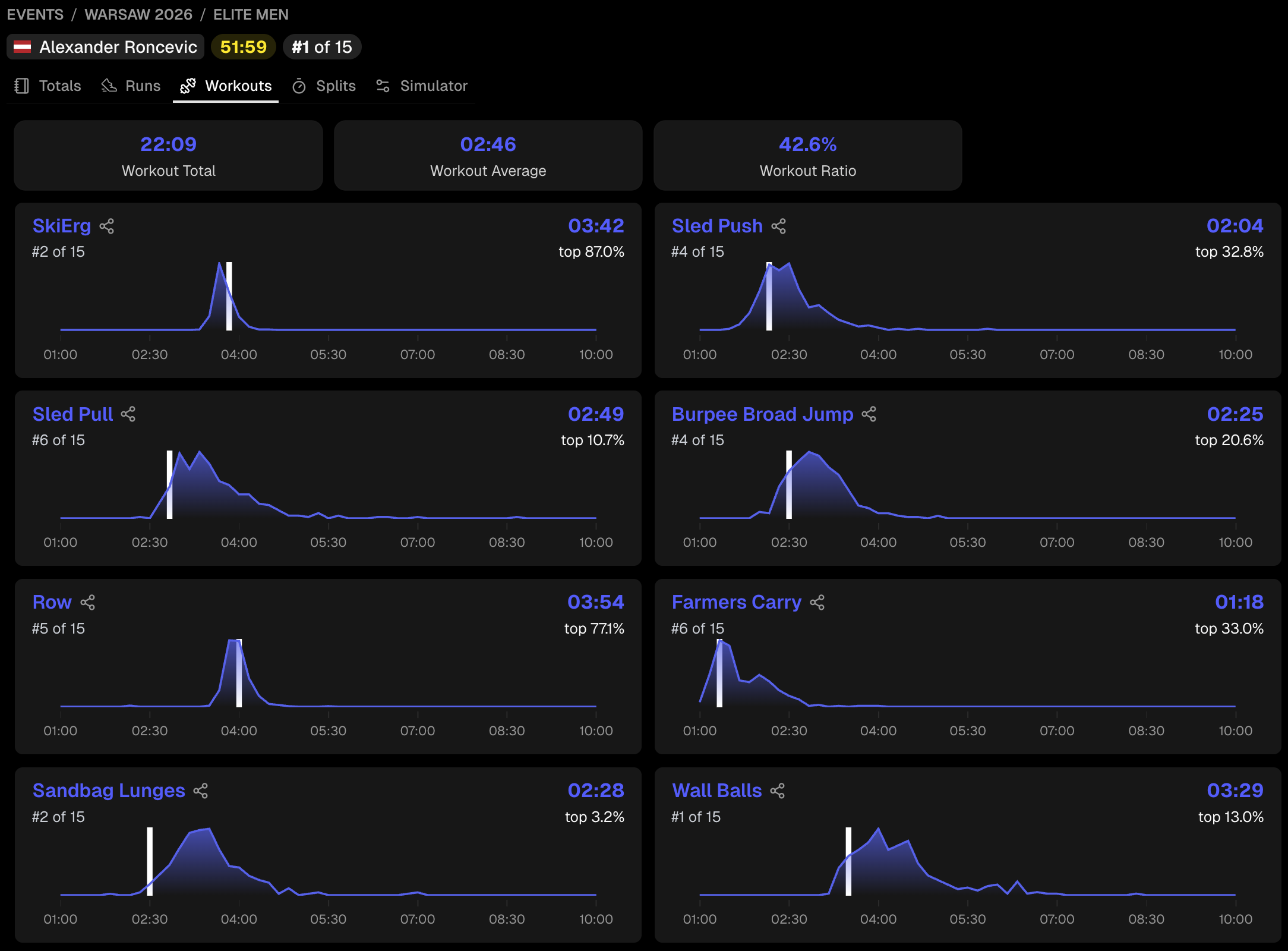
Task: Click the Workout Ratio stat card
Action: tap(807, 156)
